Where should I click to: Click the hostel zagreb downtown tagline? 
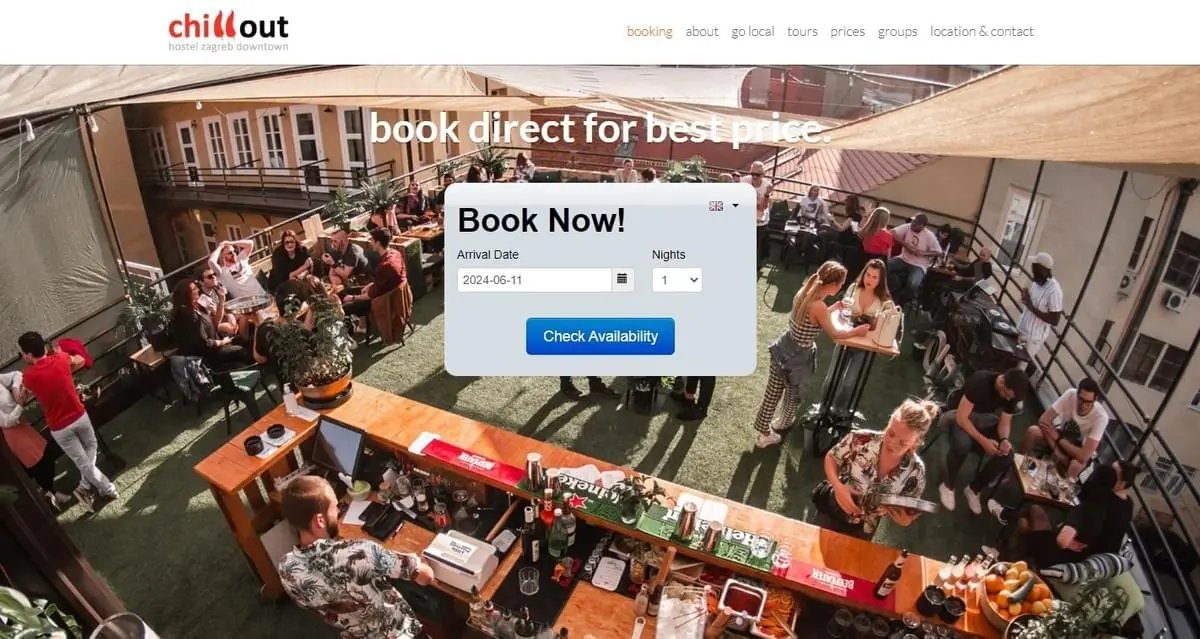tap(228, 46)
